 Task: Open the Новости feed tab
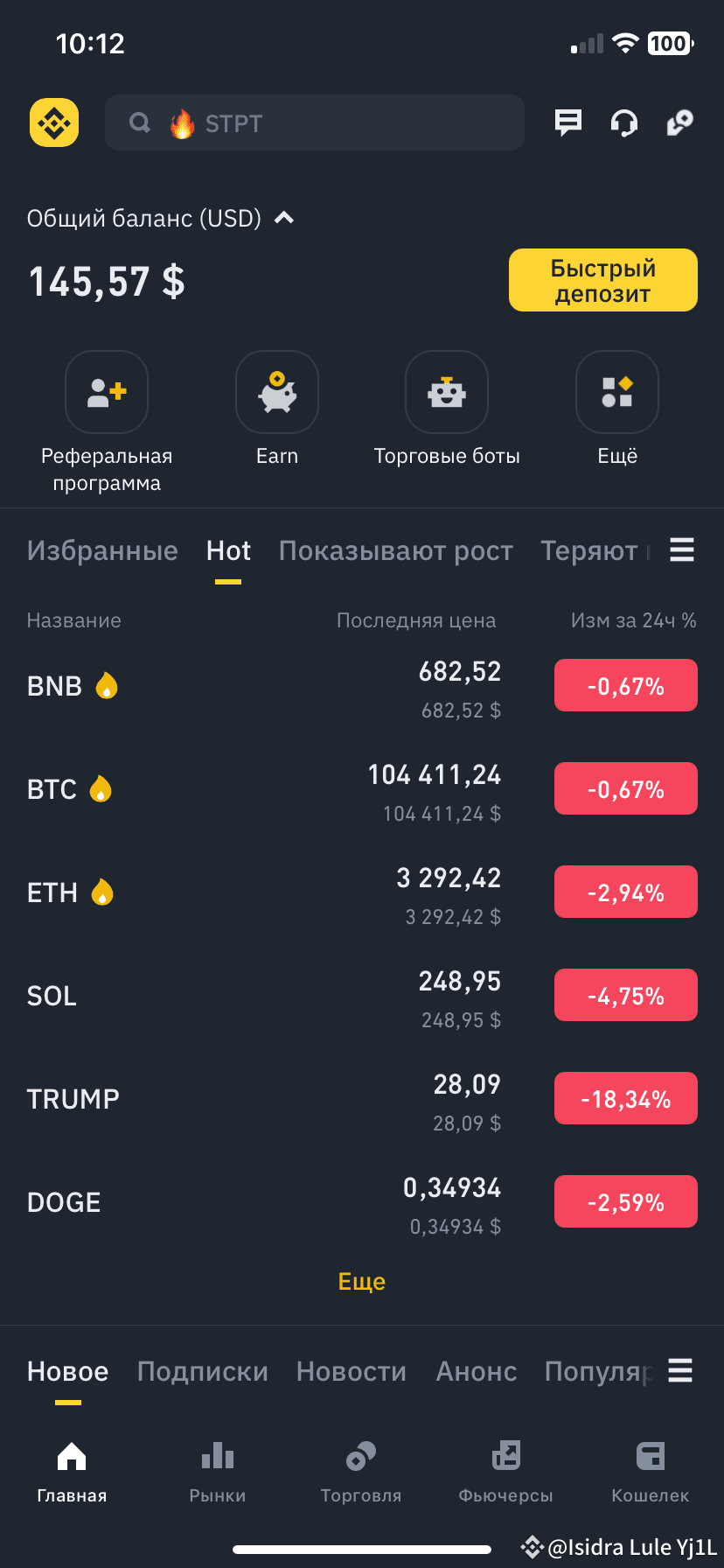352,1371
